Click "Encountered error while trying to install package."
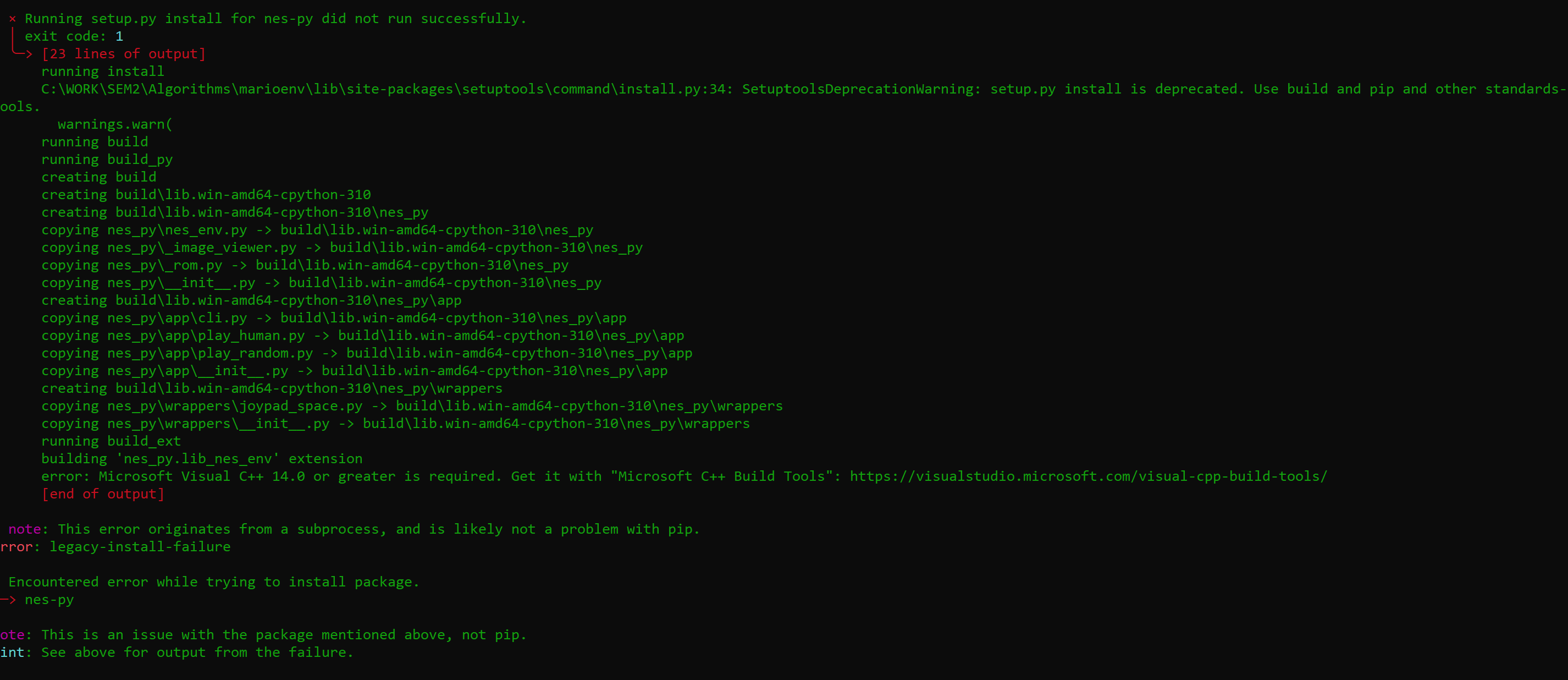 coord(214,582)
